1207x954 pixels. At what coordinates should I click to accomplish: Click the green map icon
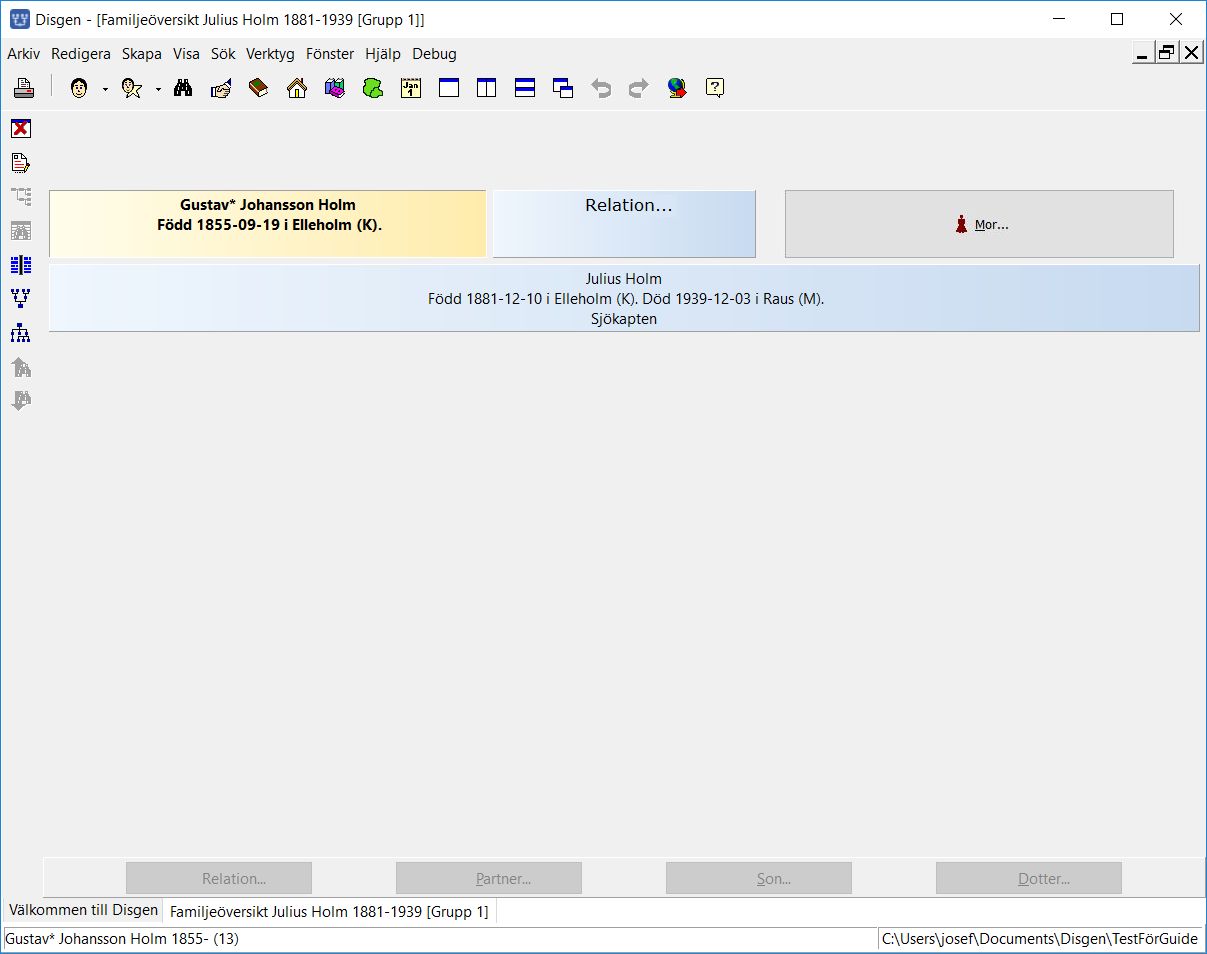(x=373, y=88)
